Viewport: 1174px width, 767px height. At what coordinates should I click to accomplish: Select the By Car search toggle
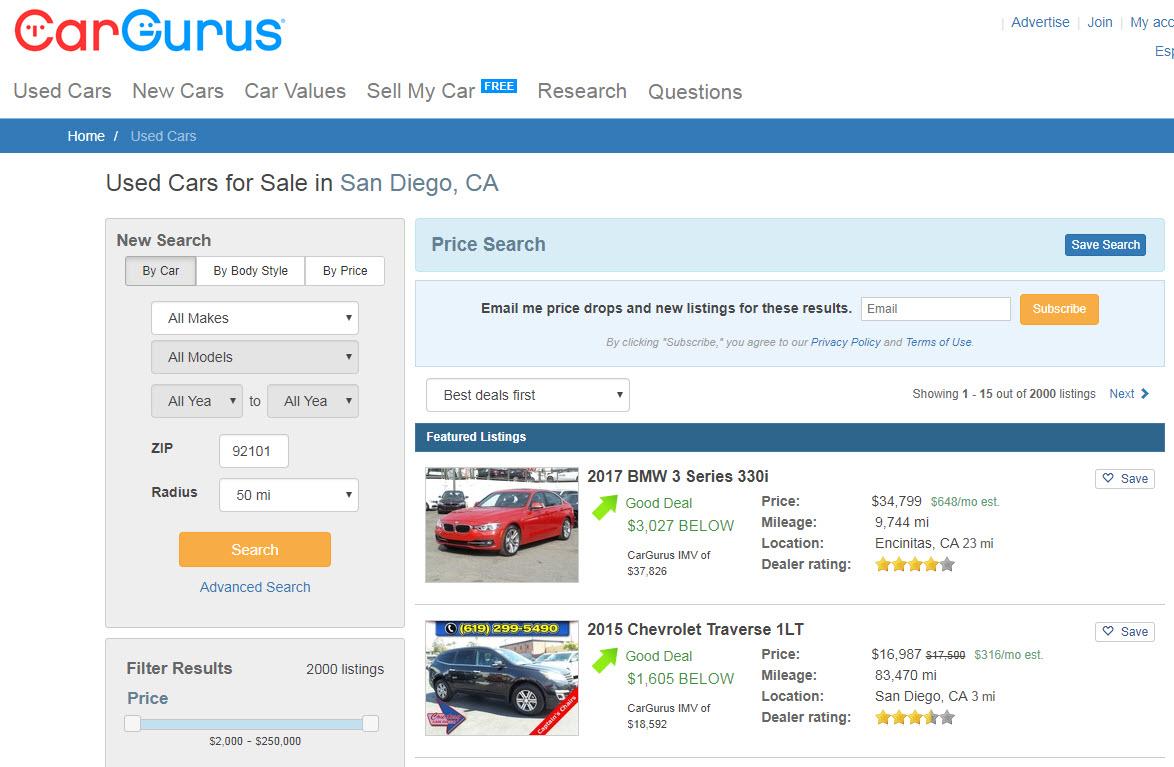(160, 270)
